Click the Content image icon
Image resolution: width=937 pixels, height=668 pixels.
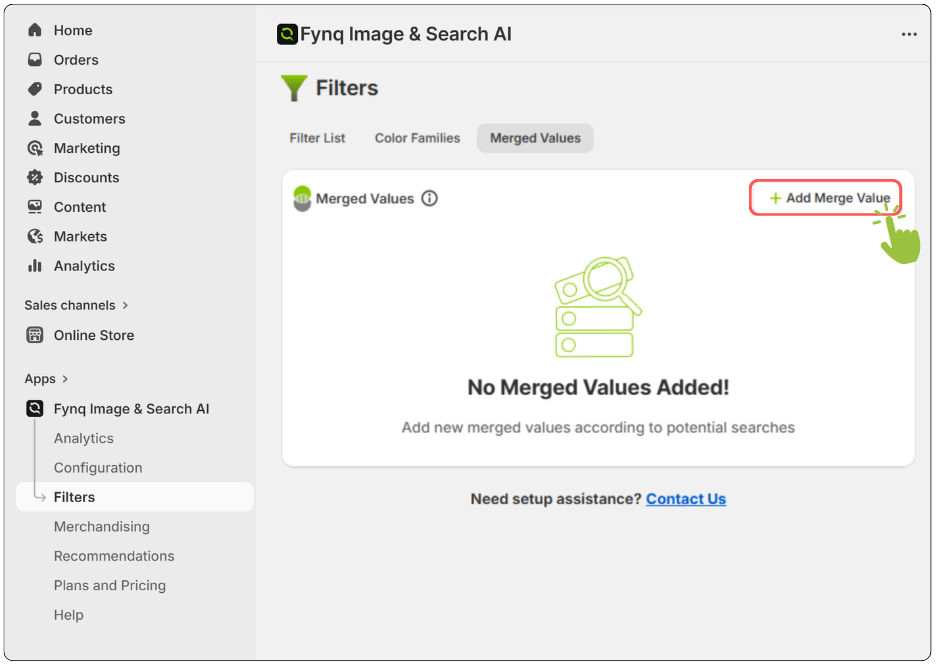pos(35,207)
